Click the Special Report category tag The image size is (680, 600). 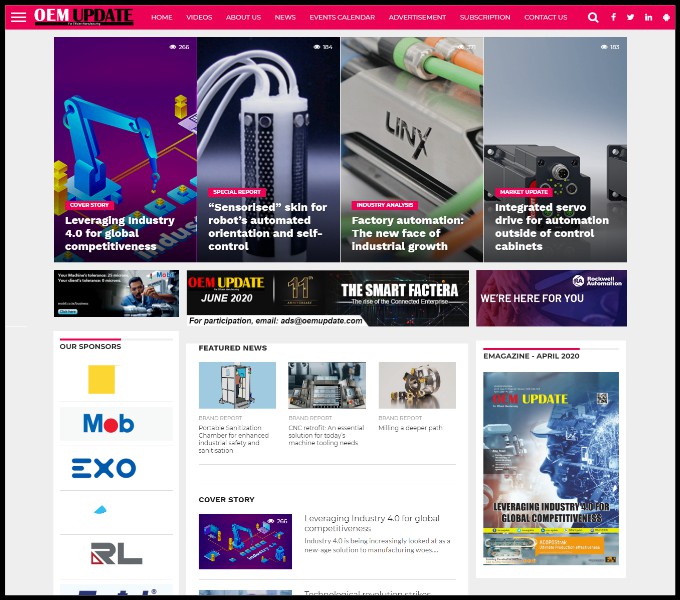(237, 192)
